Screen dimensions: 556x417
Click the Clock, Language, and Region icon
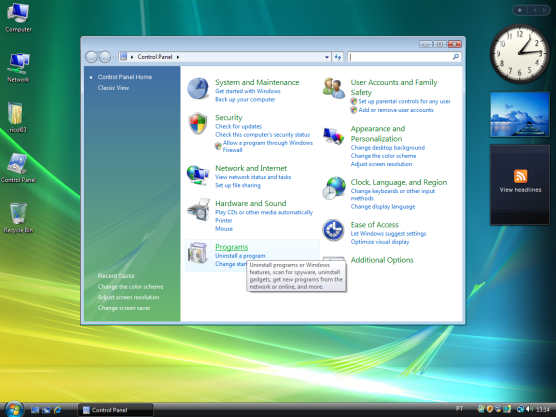(x=334, y=188)
